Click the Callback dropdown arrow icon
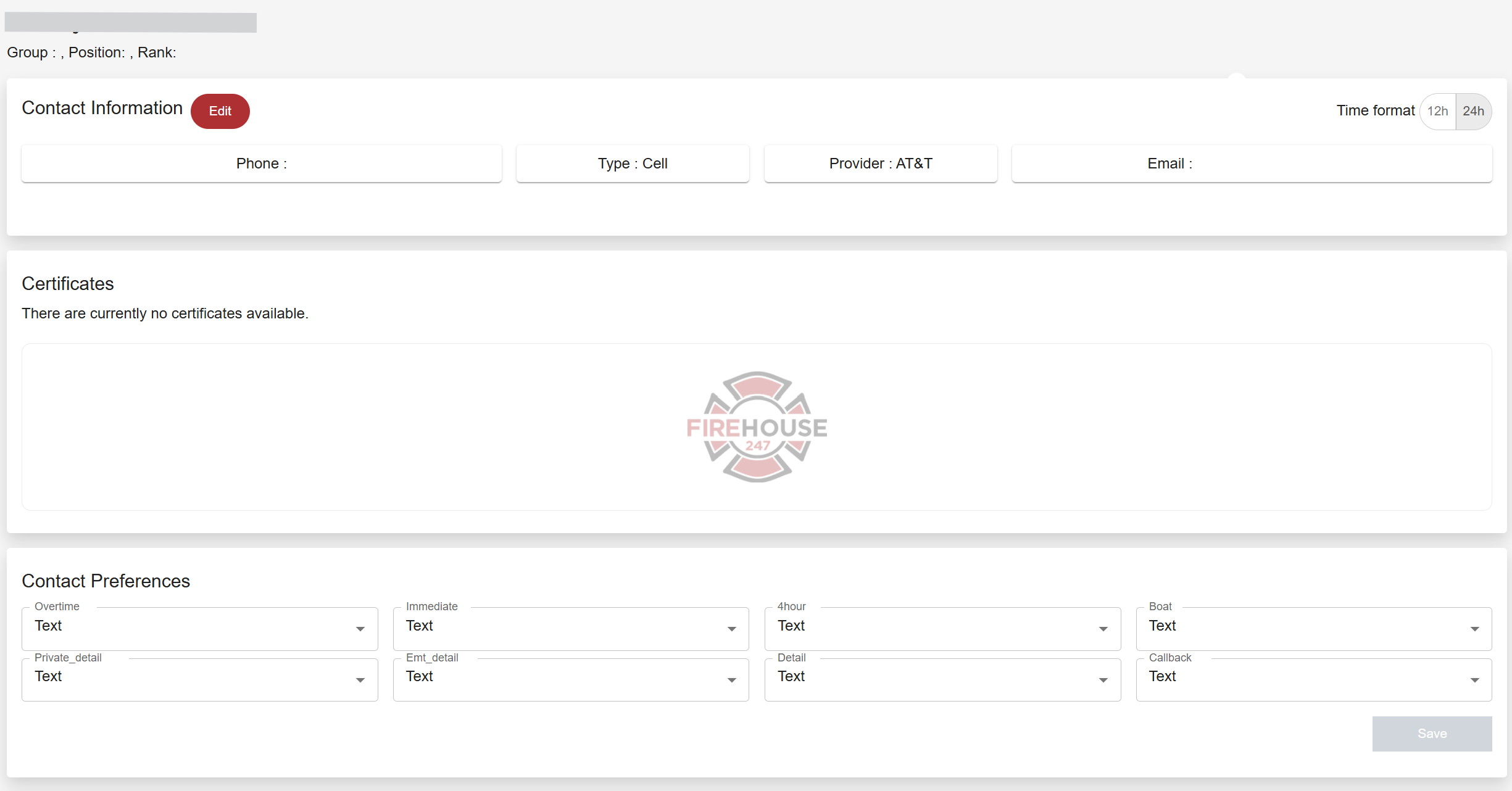The height and width of the screenshot is (791, 1512). 1474,680
